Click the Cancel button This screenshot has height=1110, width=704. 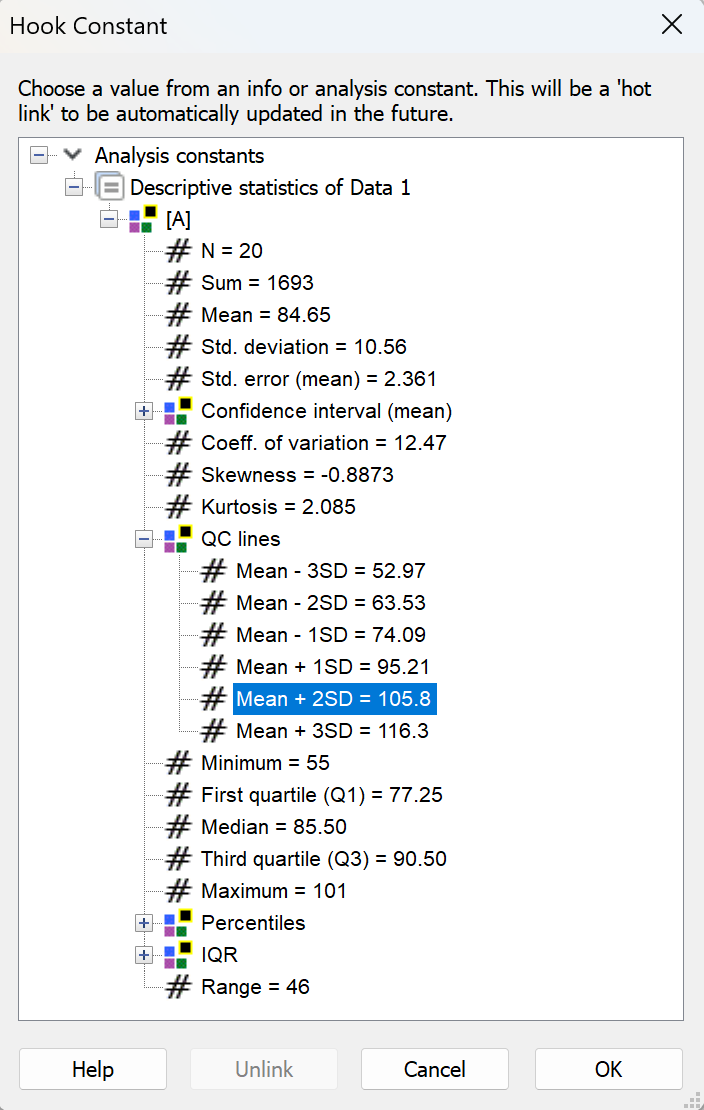[435, 1069]
